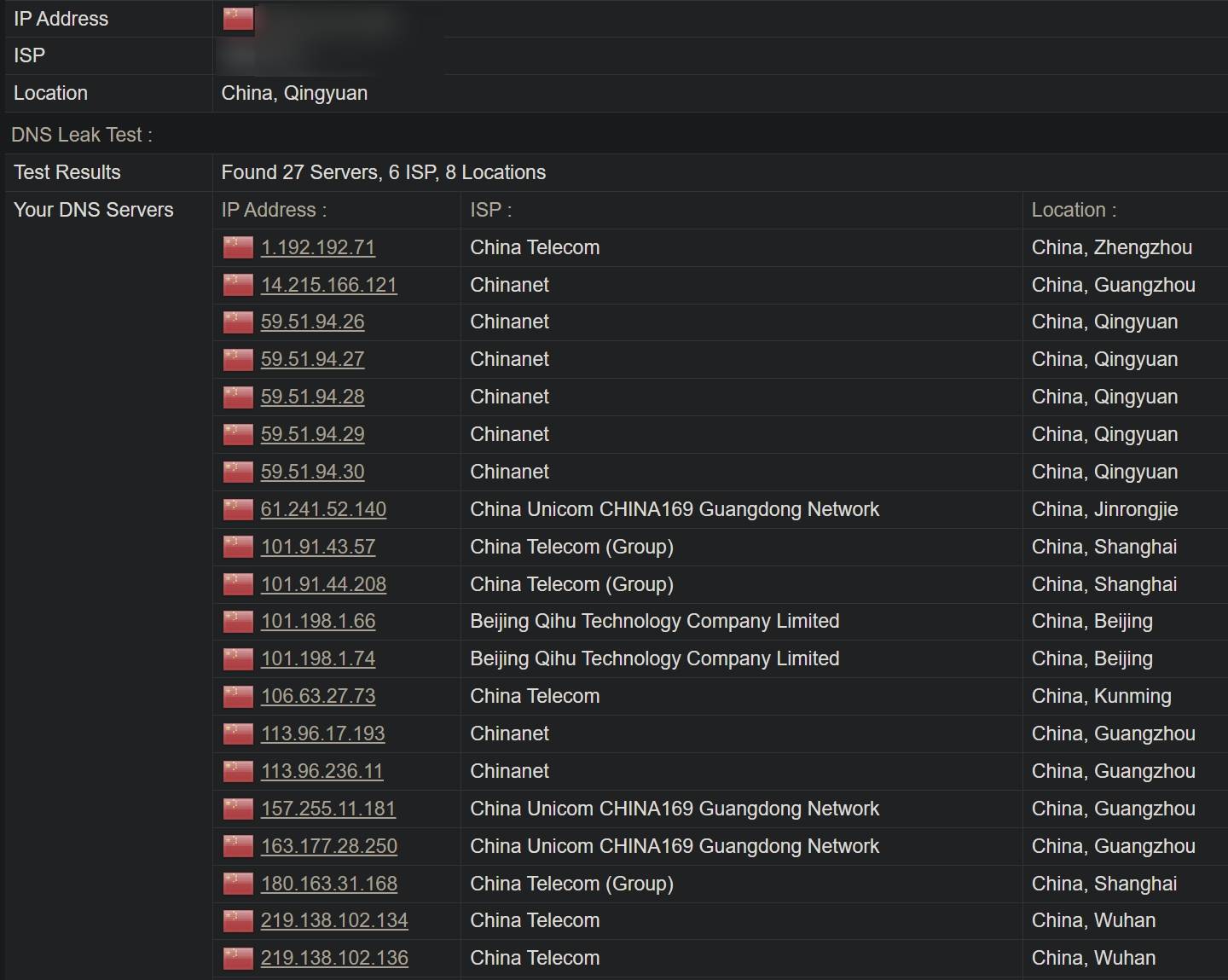The width and height of the screenshot is (1228, 980).
Task: Click China flag beside 1.192.192.71
Action: pyautogui.click(x=238, y=247)
